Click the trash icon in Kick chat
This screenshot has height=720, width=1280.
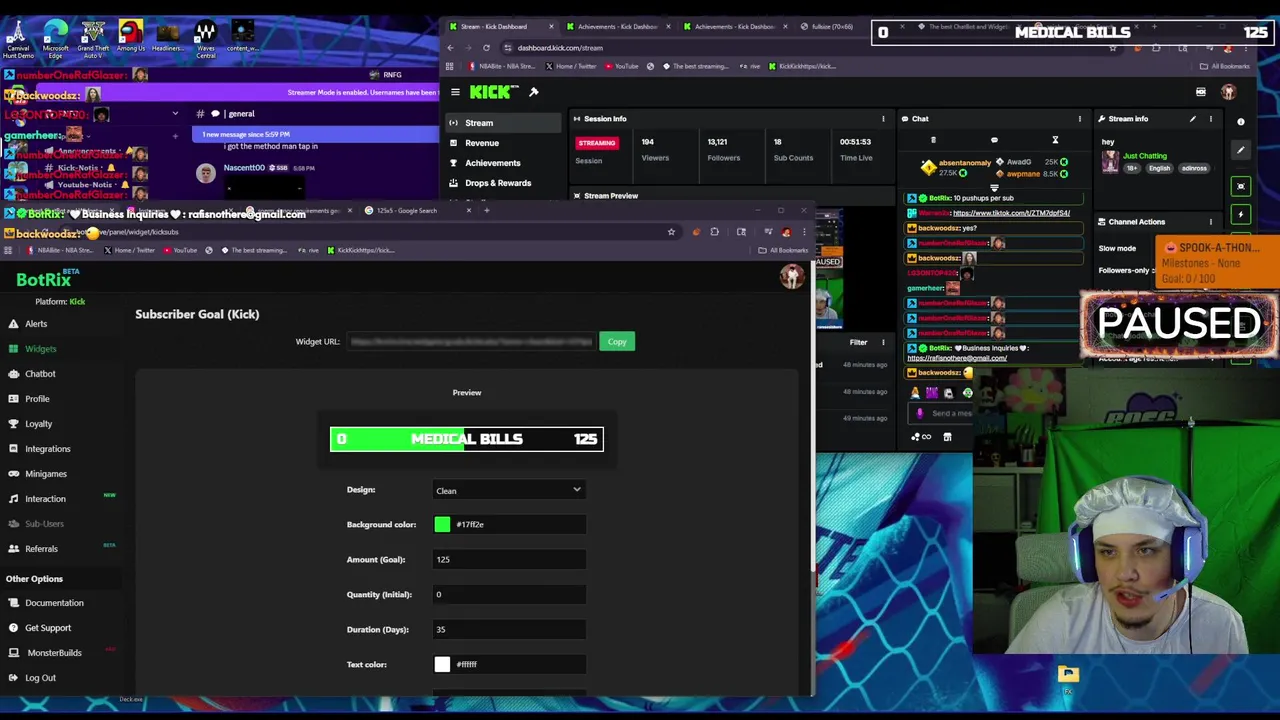click(933, 140)
